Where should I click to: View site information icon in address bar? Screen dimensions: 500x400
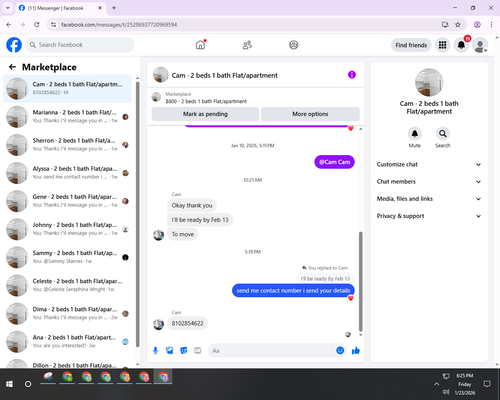coord(53,24)
